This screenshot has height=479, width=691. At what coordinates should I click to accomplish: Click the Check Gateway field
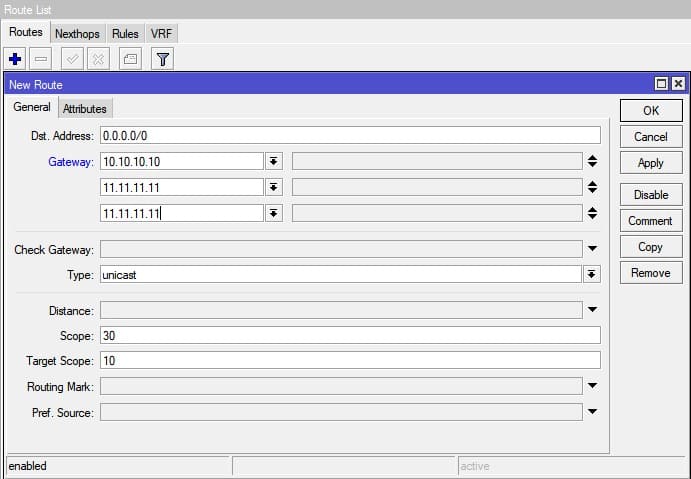tap(341, 249)
